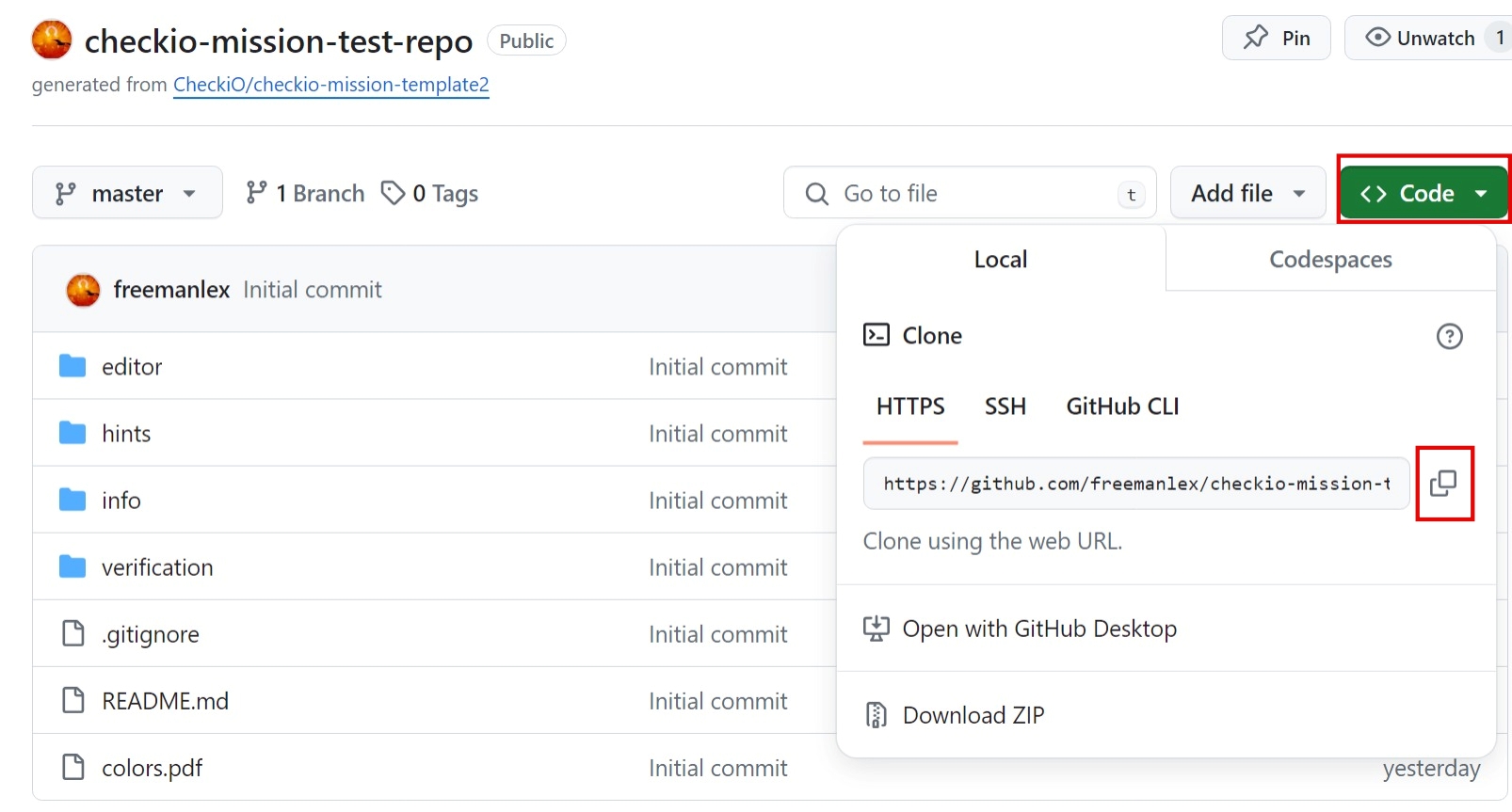
Task: Open the editor folder name
Action: click(x=132, y=366)
